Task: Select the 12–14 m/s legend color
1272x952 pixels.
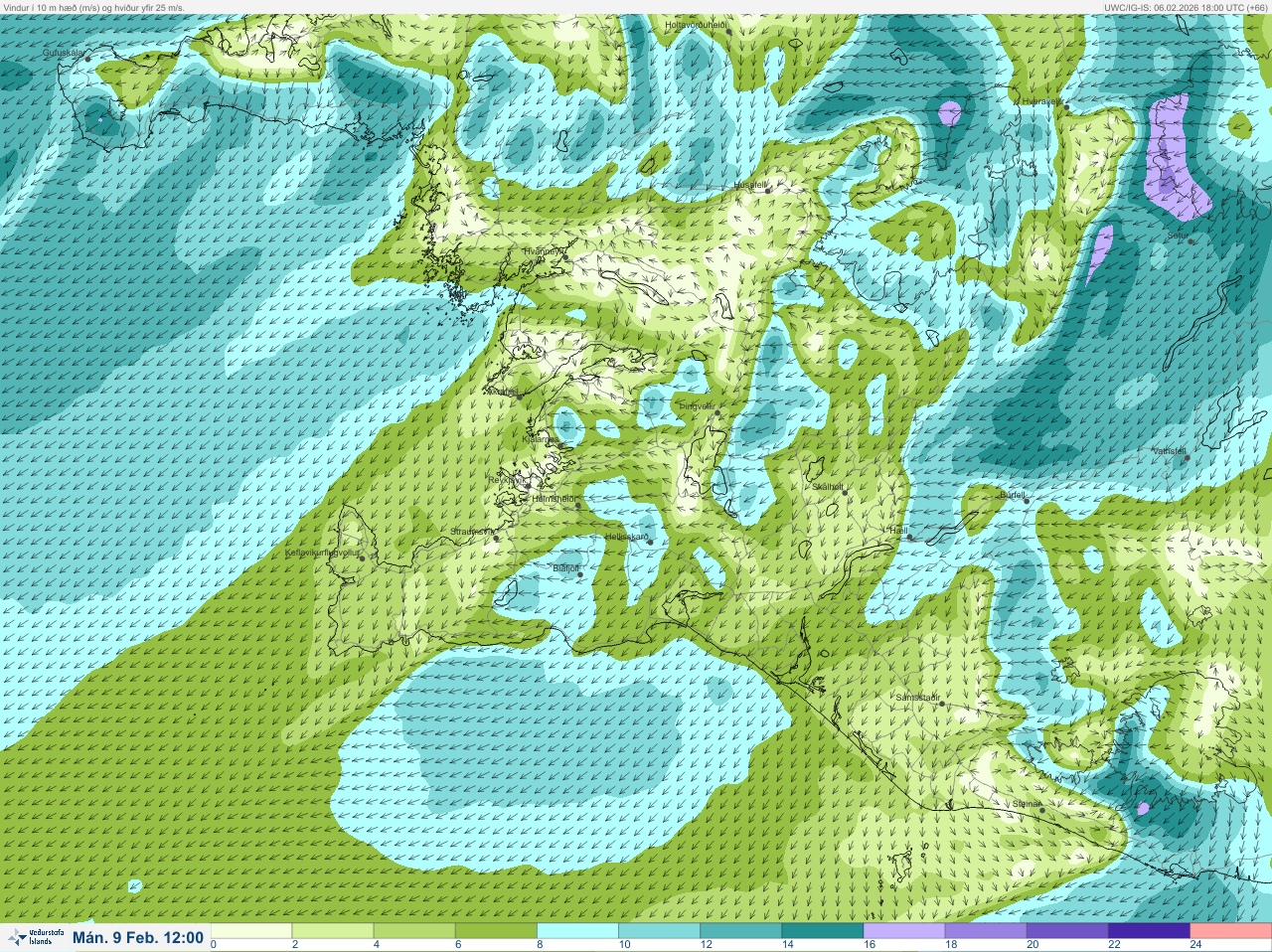Action: [741, 931]
